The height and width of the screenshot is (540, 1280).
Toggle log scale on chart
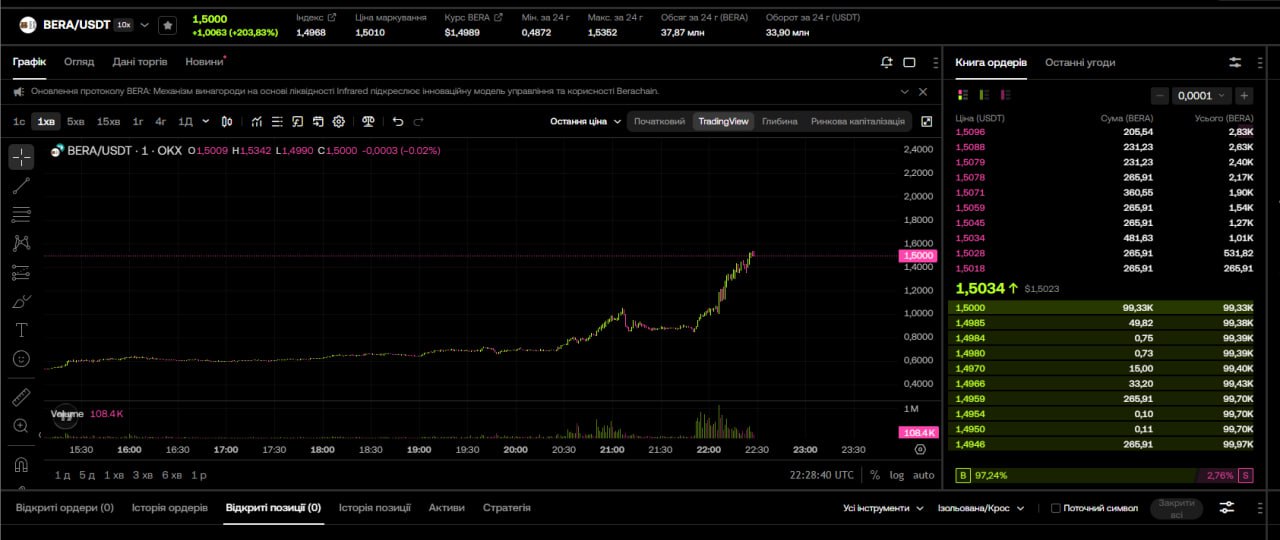pos(896,475)
